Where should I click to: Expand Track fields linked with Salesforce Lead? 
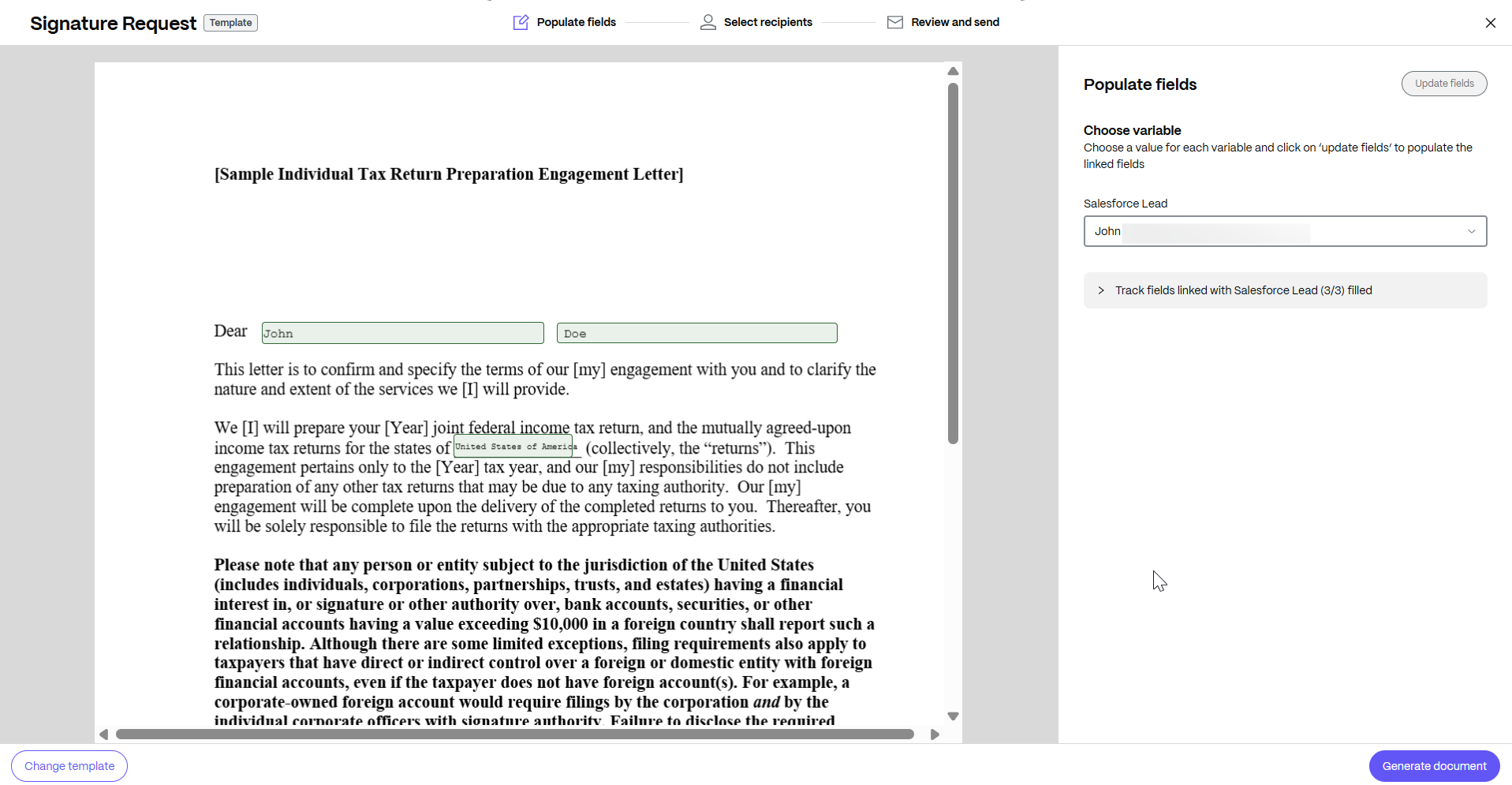coord(1285,290)
